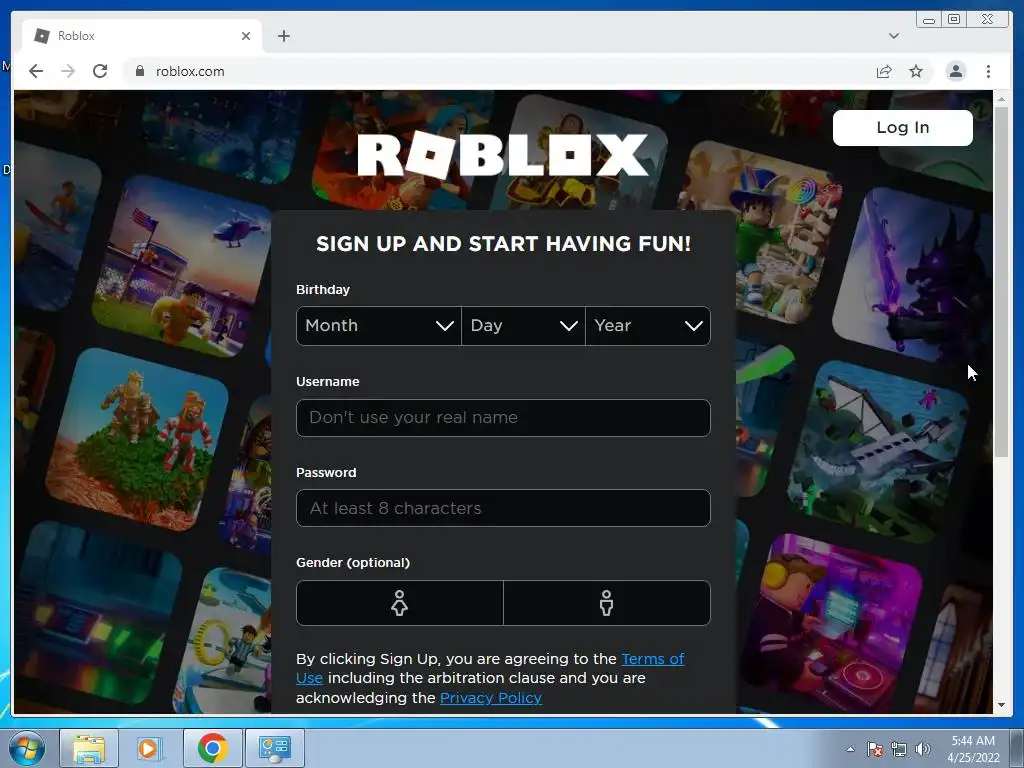Open the Chrome profile avatar
Screen dimensions: 1024x768
point(955,71)
